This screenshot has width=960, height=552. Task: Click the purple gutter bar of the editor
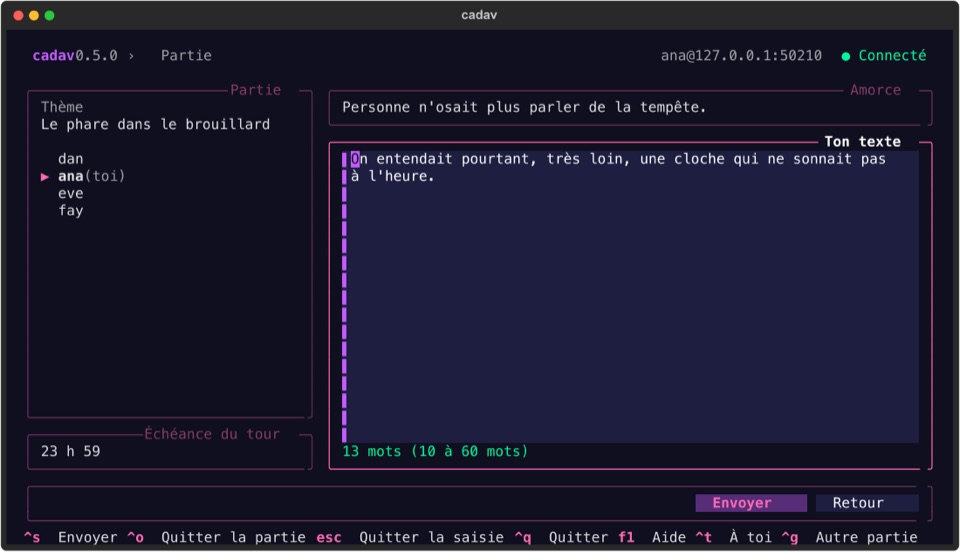tap(344, 296)
